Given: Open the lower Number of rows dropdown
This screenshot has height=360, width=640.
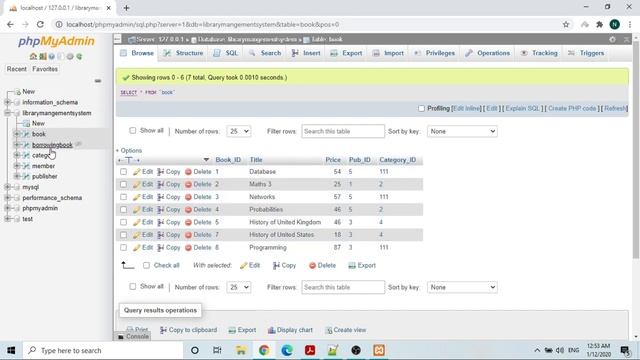Looking at the screenshot, I should click(239, 287).
